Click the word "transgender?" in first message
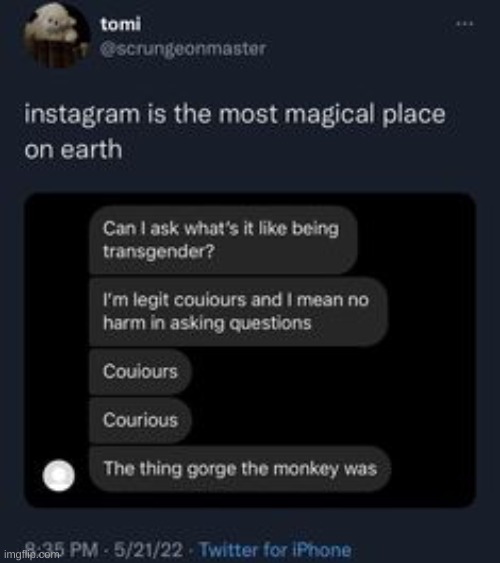This screenshot has width=500, height=563. [159, 252]
